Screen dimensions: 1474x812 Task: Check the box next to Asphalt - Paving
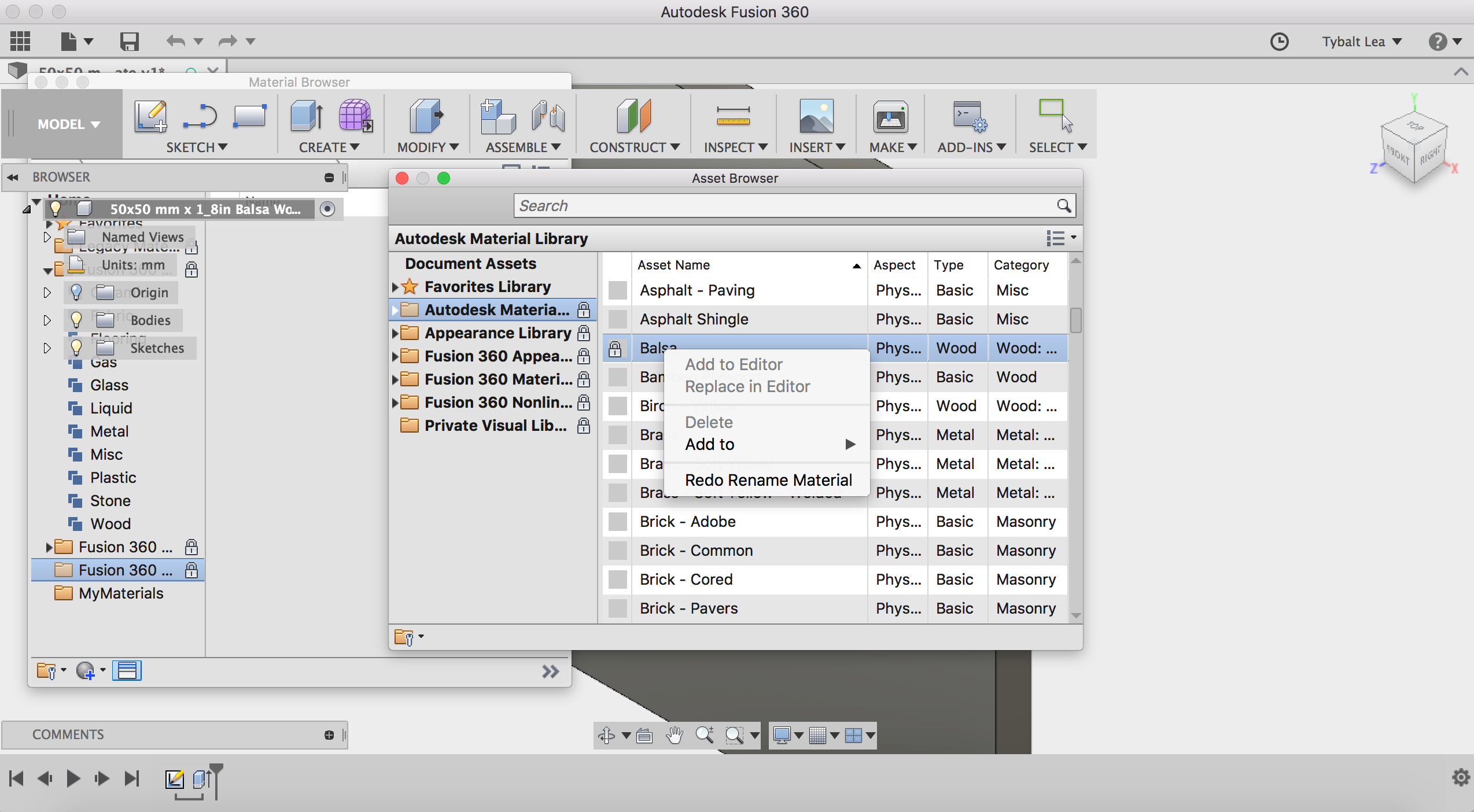[617, 290]
